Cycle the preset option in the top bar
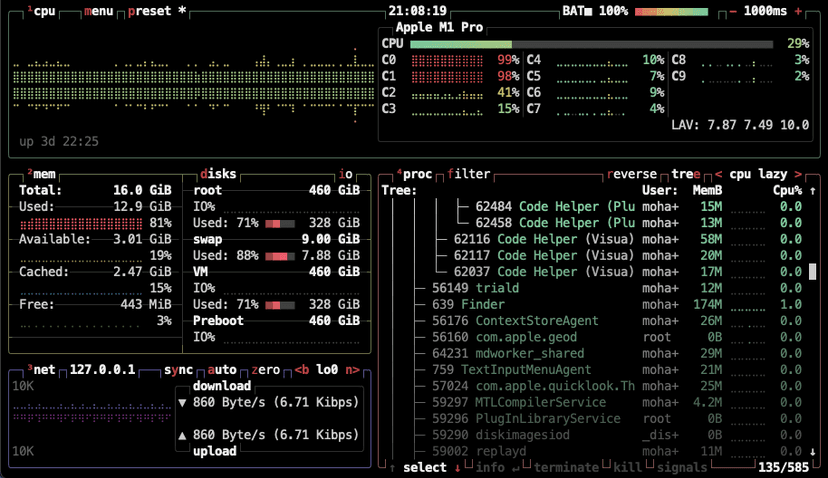828x478 pixels. click(x=152, y=10)
